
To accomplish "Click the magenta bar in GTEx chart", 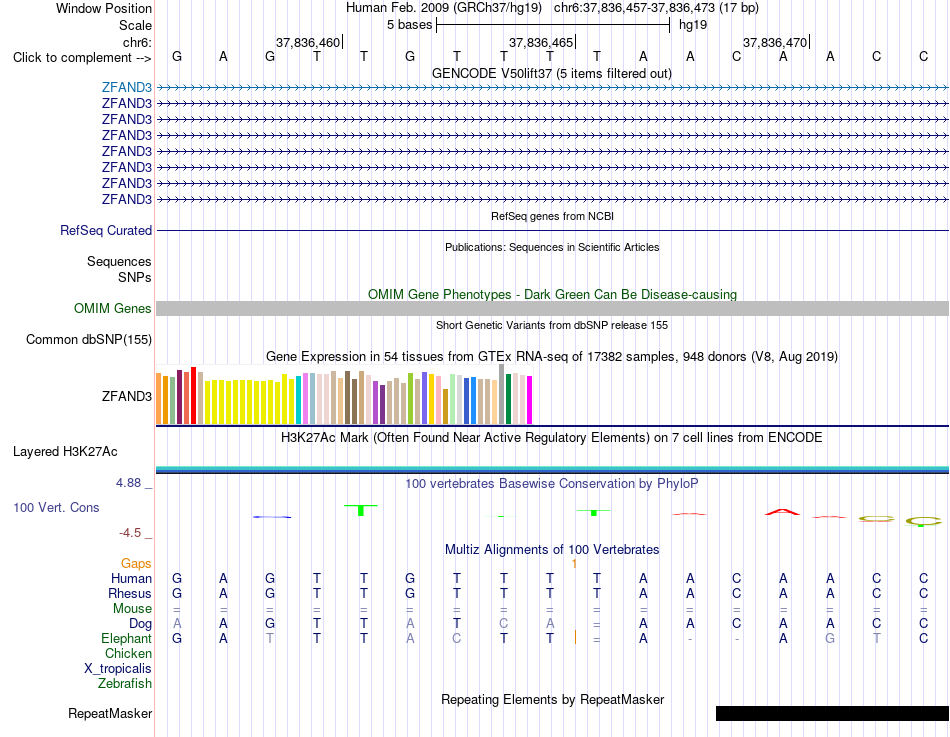I will 530,400.
